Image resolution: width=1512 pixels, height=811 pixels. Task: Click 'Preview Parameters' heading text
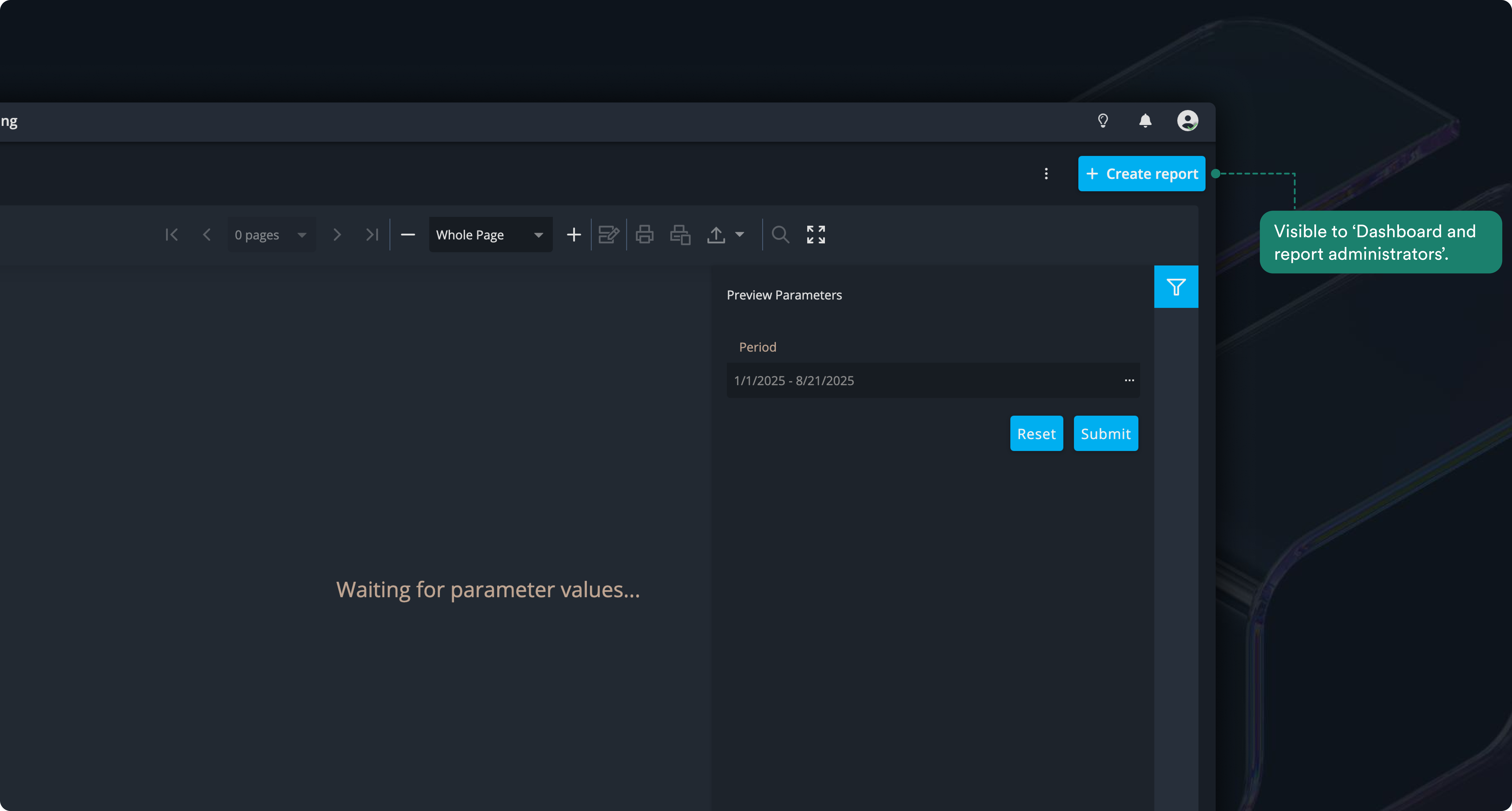tap(784, 295)
